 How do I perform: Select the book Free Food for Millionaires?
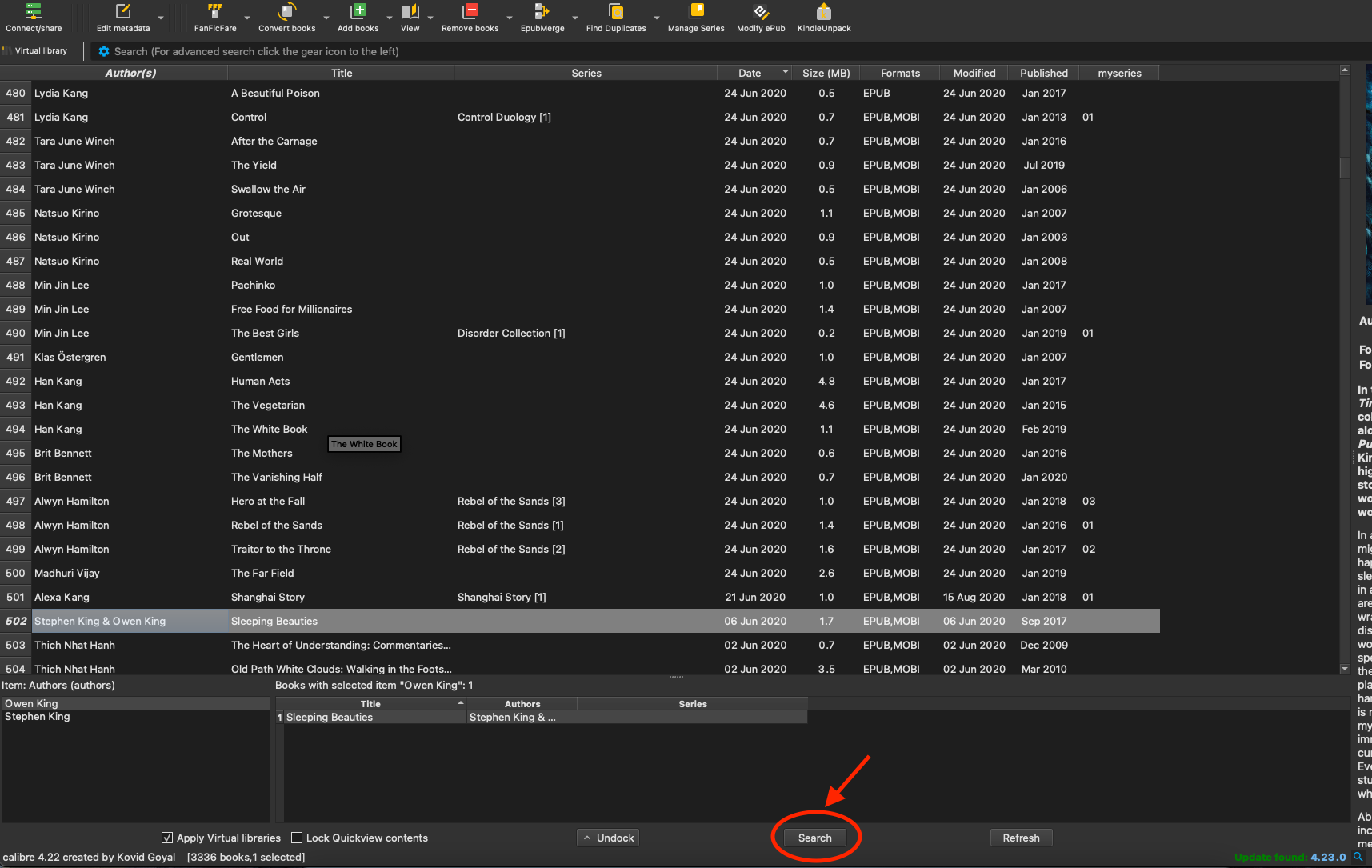[291, 309]
